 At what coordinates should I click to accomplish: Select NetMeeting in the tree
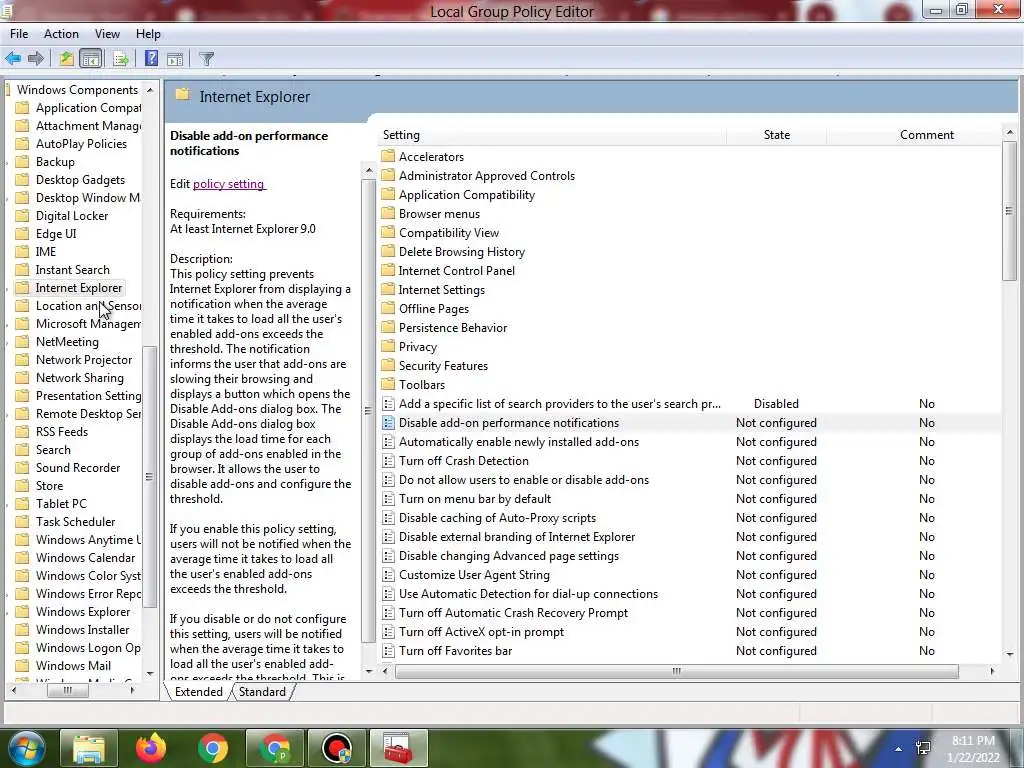pyautogui.click(x=67, y=342)
